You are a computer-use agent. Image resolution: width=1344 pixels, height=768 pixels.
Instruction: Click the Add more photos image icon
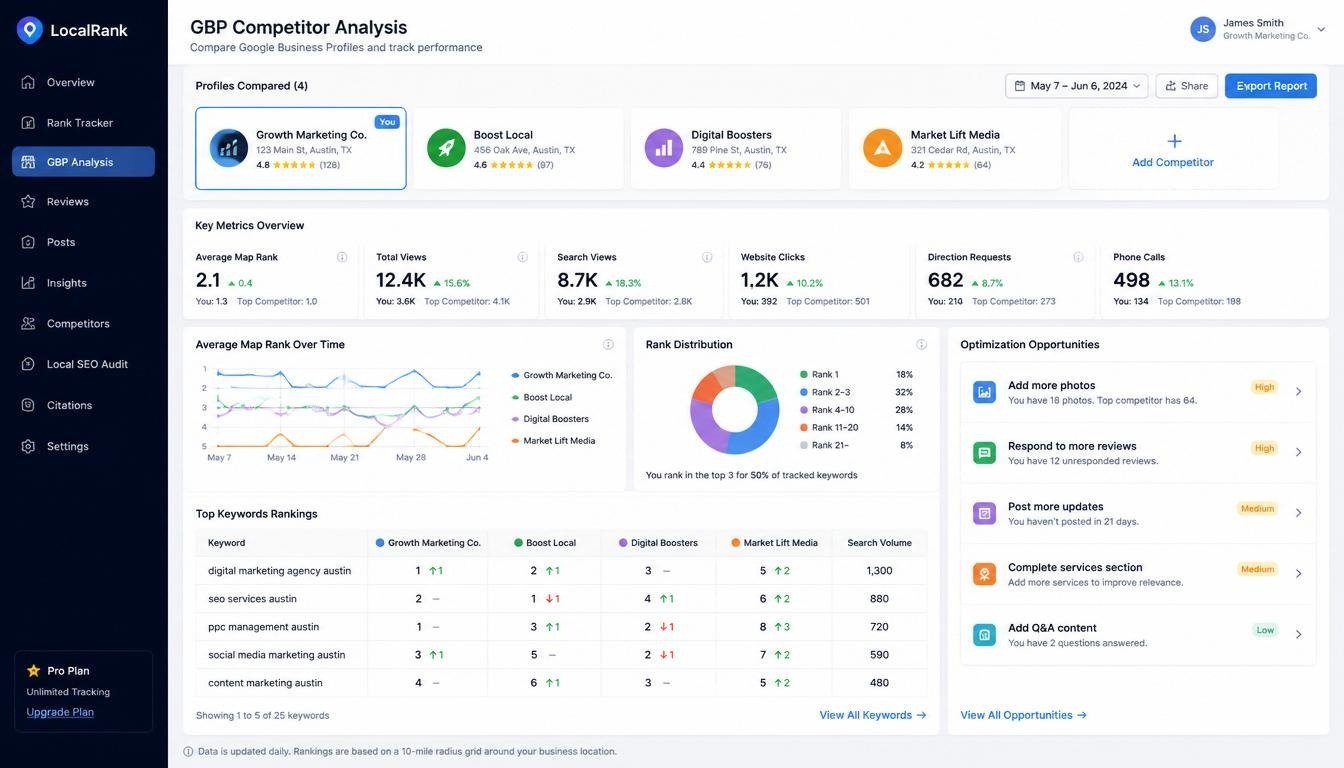(x=984, y=392)
